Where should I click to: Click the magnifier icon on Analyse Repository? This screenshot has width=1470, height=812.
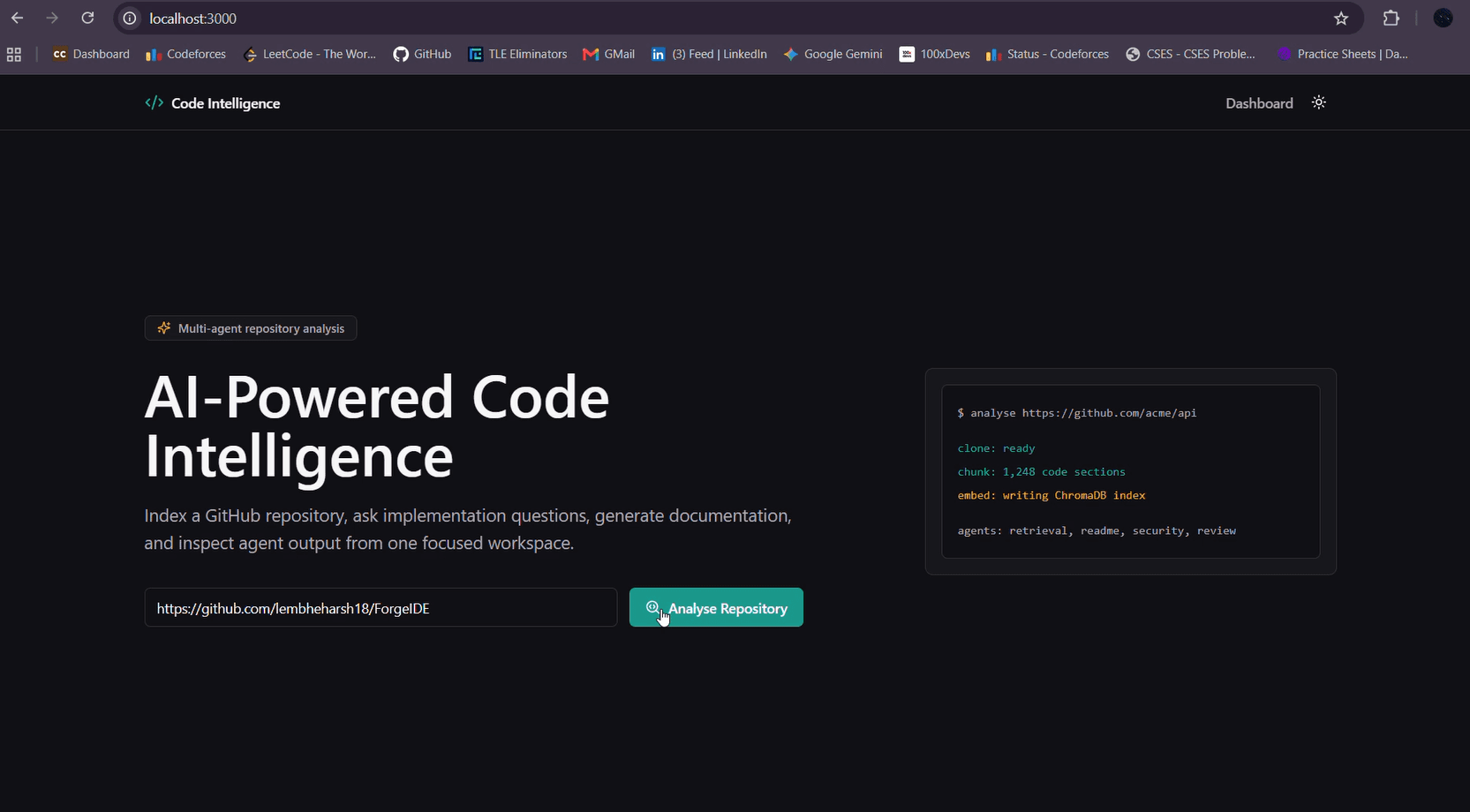pos(652,607)
